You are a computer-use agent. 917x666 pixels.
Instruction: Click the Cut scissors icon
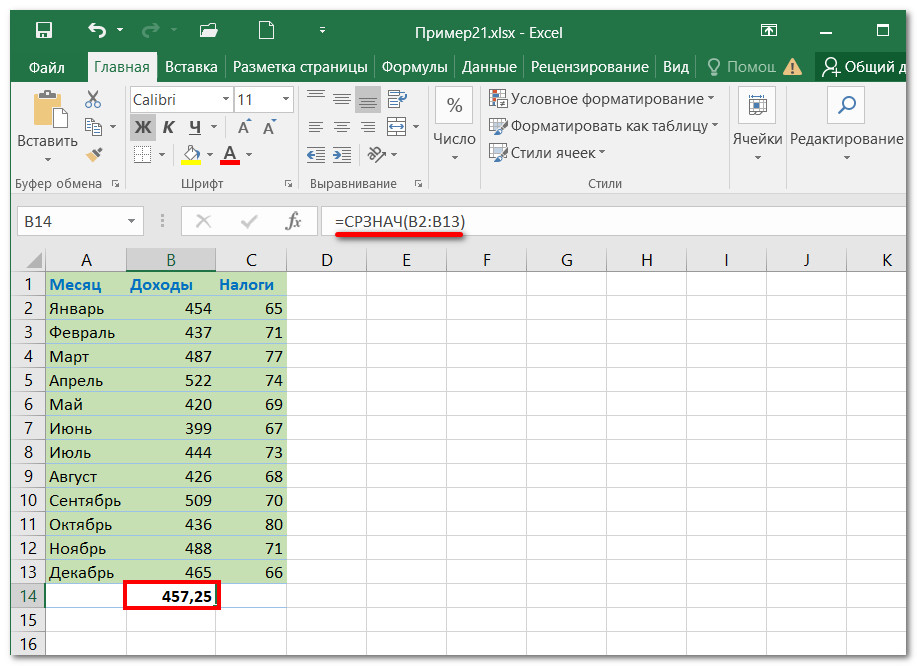(x=93, y=99)
